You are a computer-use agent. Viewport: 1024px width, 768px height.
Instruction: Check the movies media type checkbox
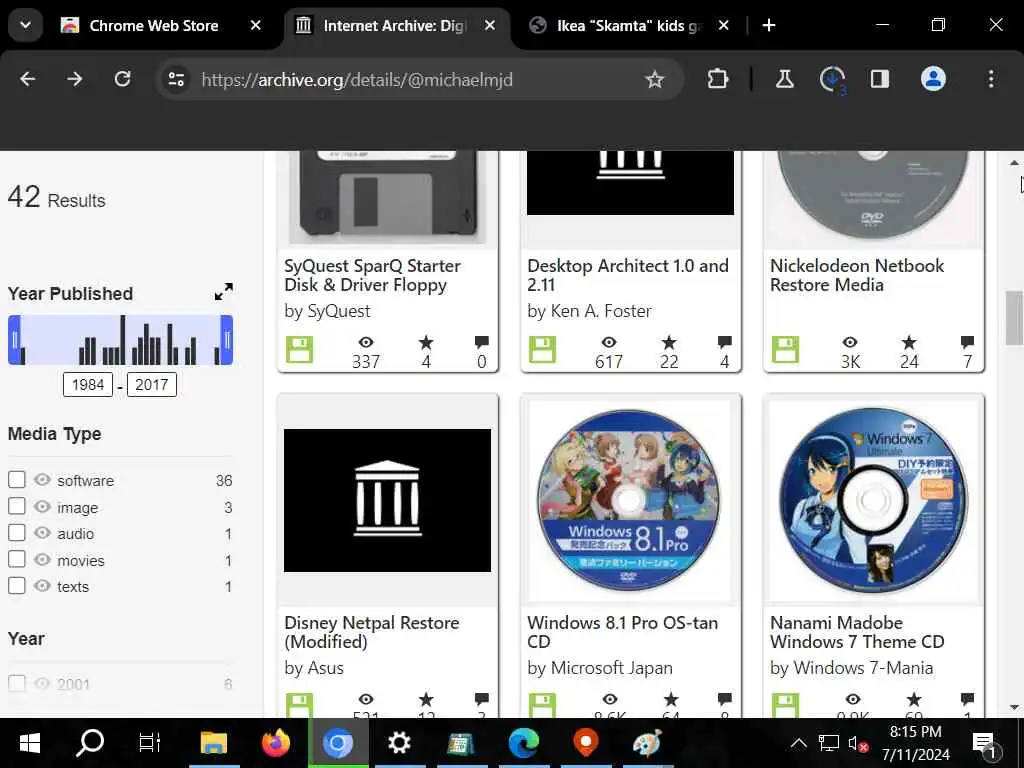pyautogui.click(x=17, y=560)
